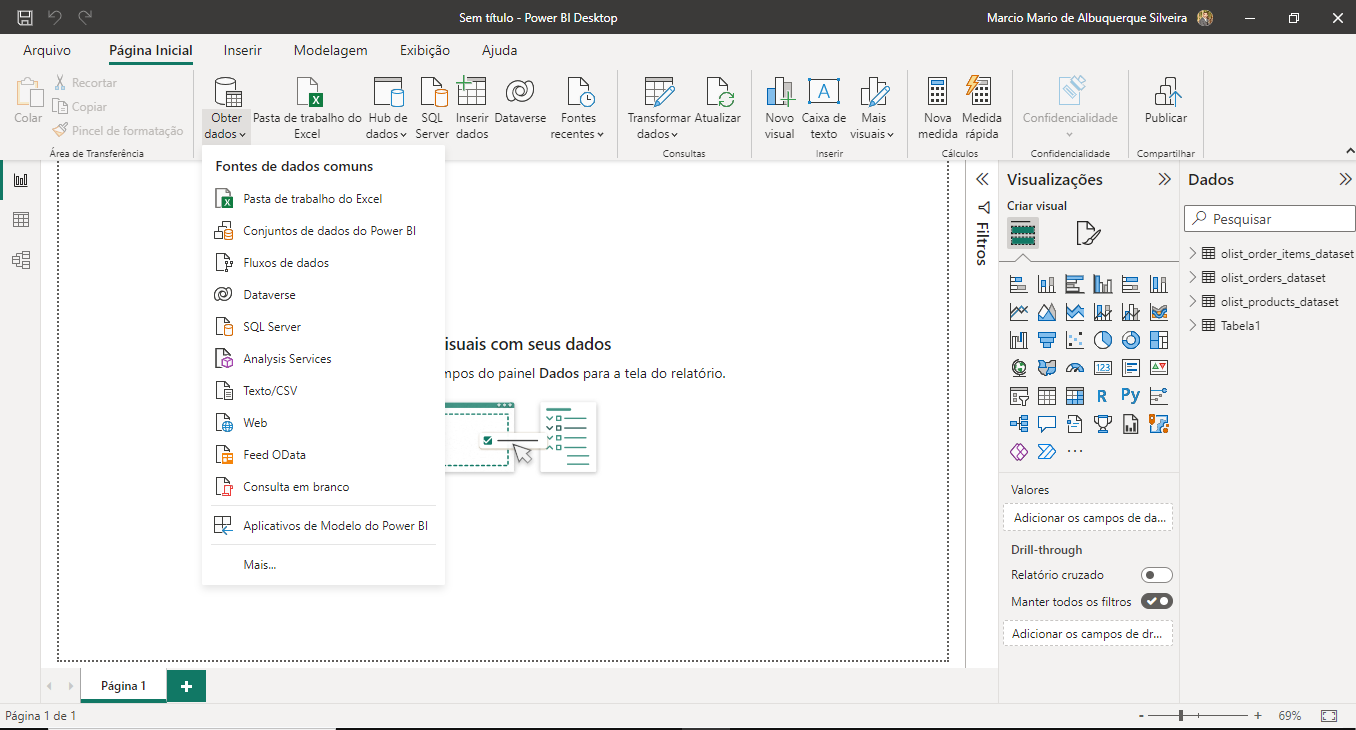Open Mais visuais dropdown
Image resolution: width=1356 pixels, height=730 pixels.
tap(873, 109)
